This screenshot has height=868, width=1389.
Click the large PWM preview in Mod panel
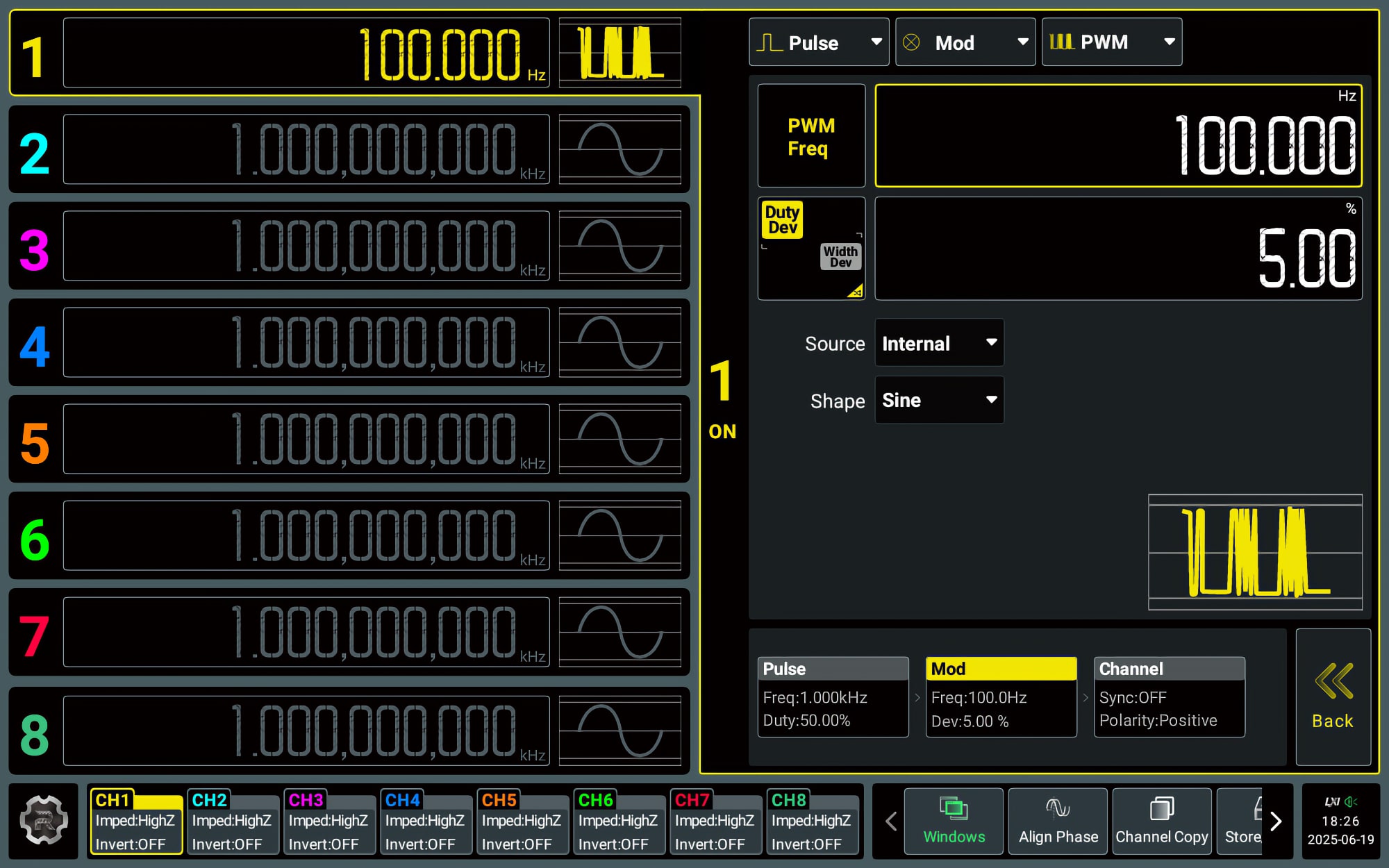coord(1255,552)
